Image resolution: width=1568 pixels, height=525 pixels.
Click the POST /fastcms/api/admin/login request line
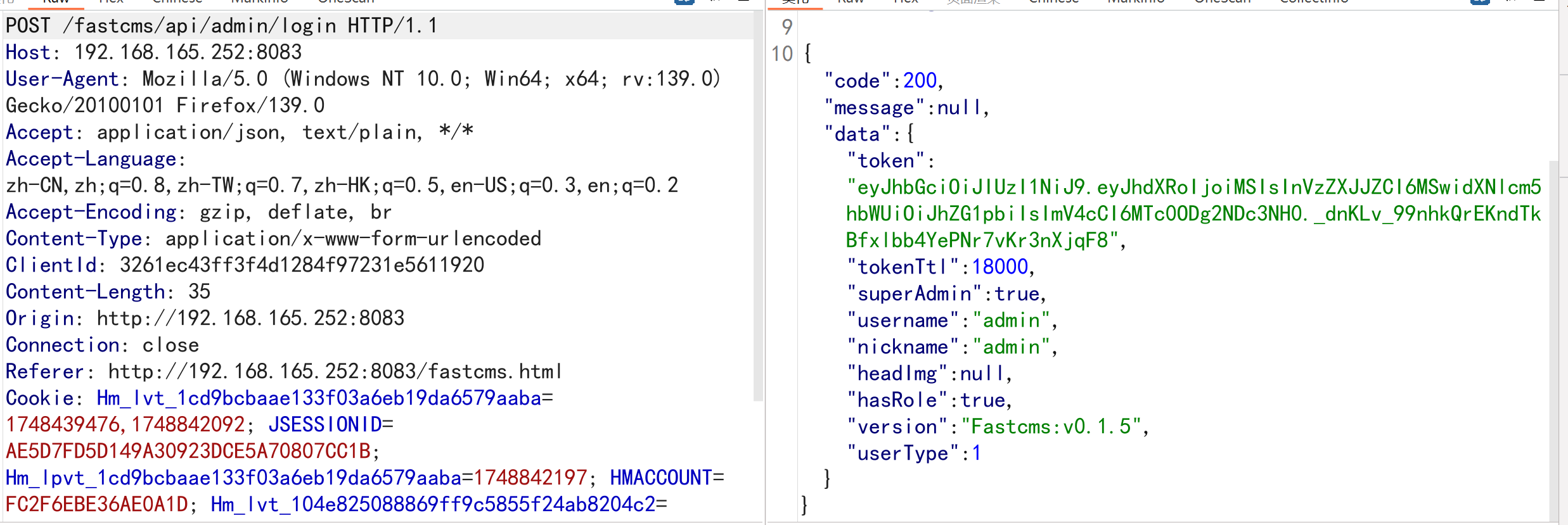point(221,26)
